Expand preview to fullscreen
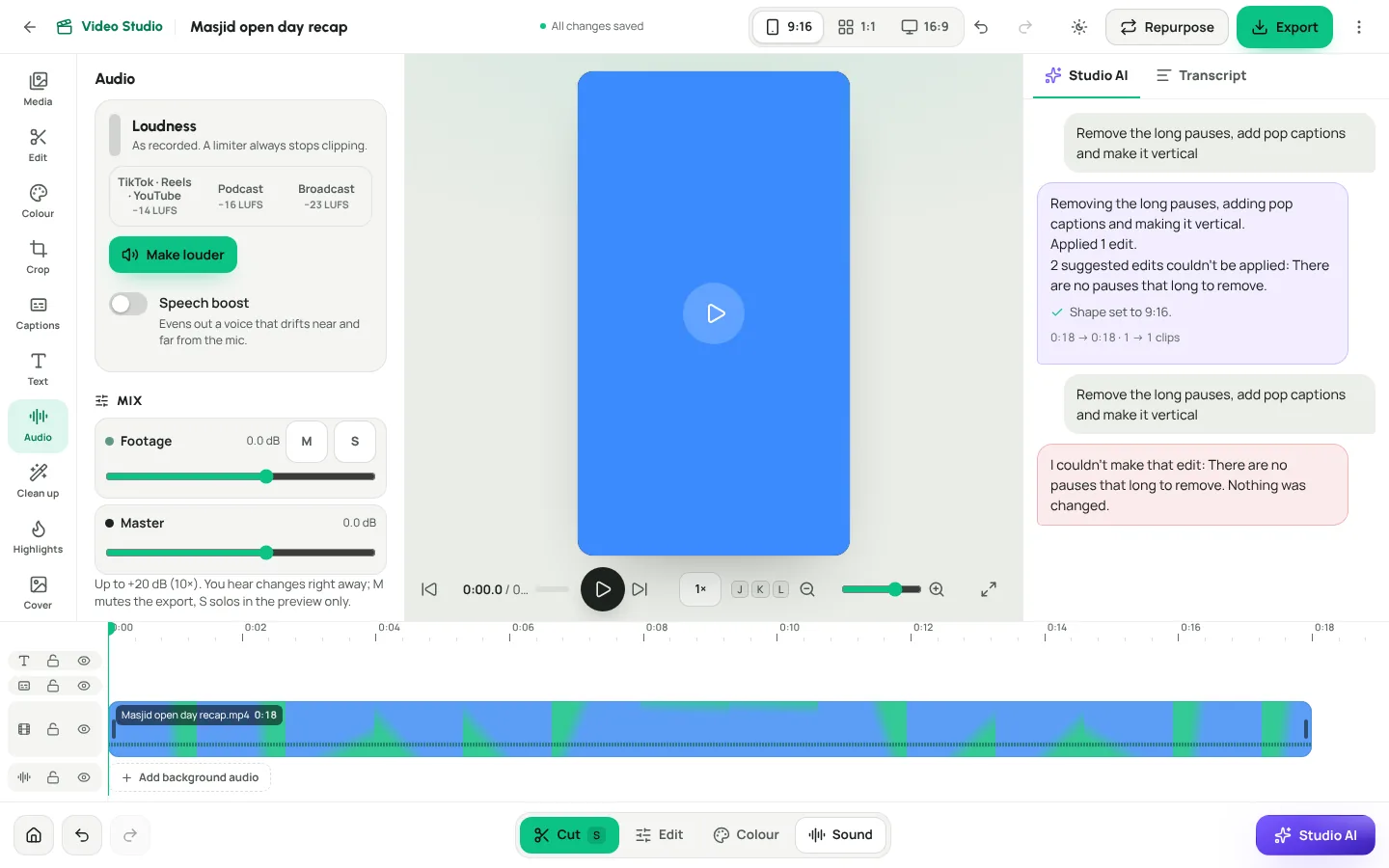This screenshot has width=1389, height=868. pyautogui.click(x=989, y=589)
